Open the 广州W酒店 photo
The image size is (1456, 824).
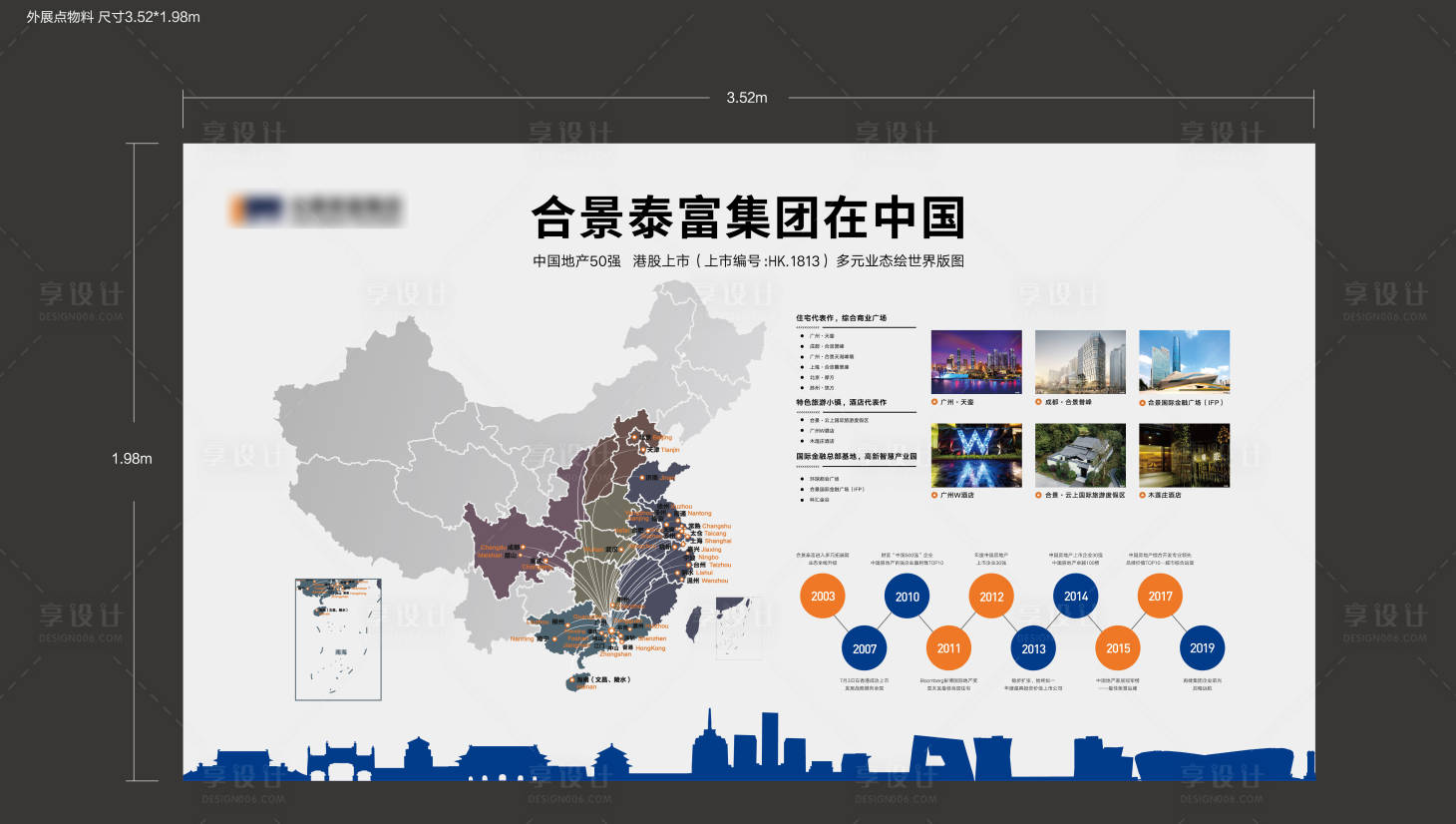coord(976,454)
